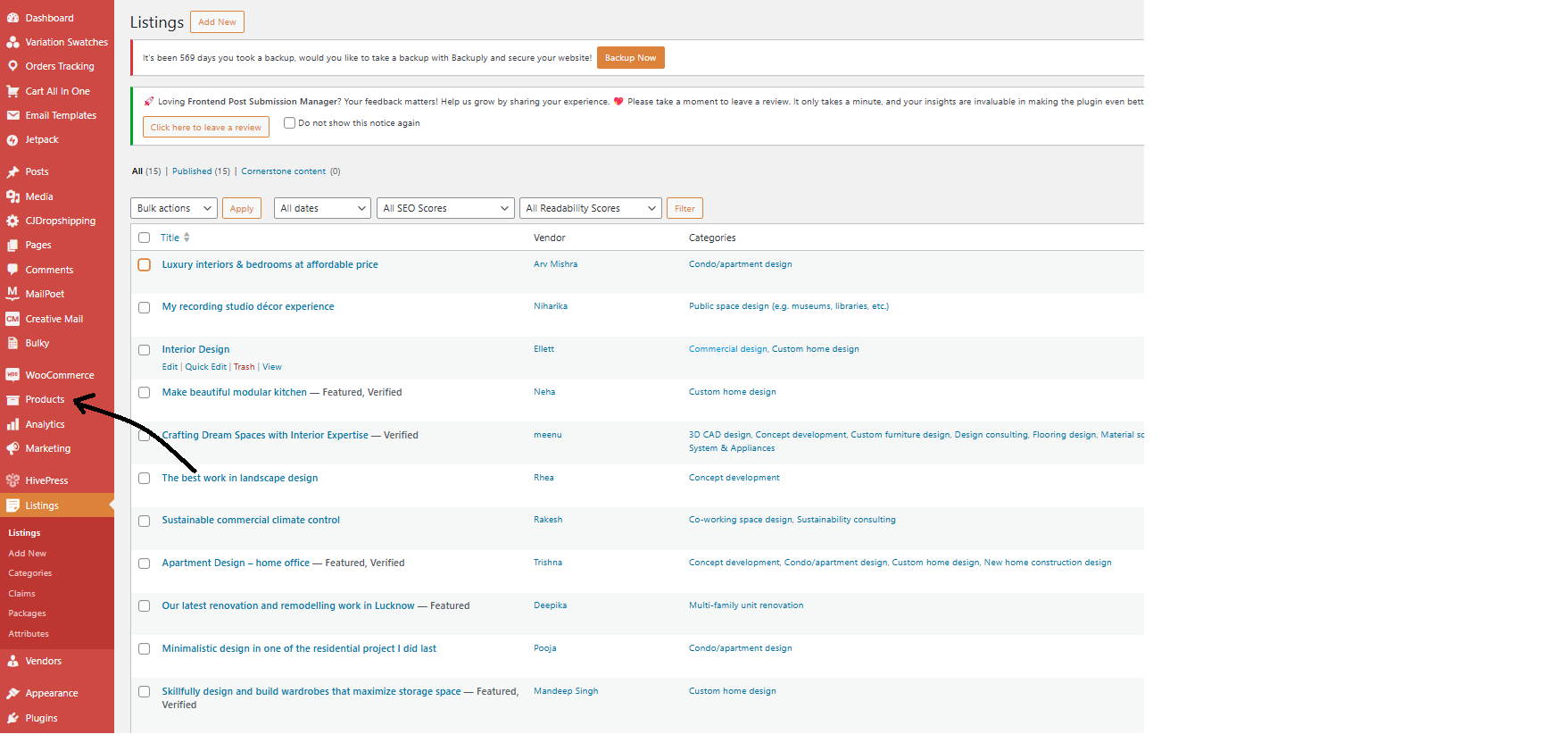
Task: Check the 'Interior Design' row checkbox
Action: pos(144,350)
